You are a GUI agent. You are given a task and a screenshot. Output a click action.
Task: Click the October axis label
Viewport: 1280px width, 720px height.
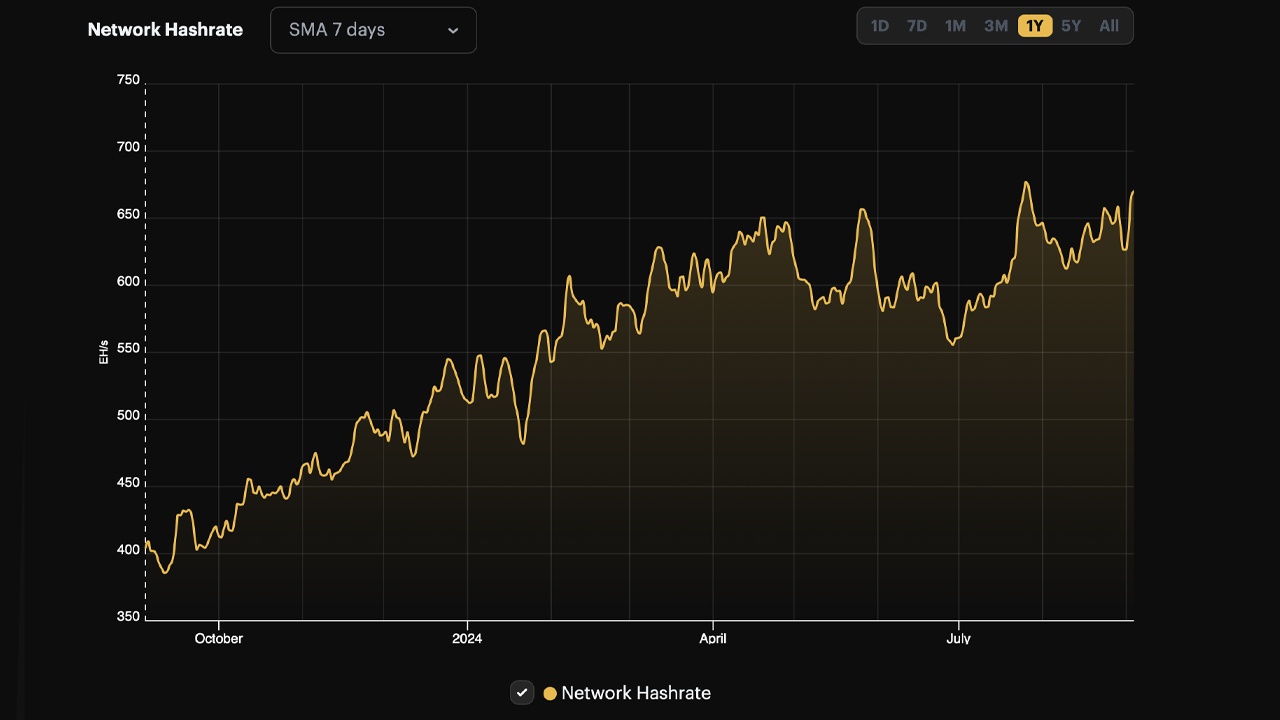[x=218, y=638]
